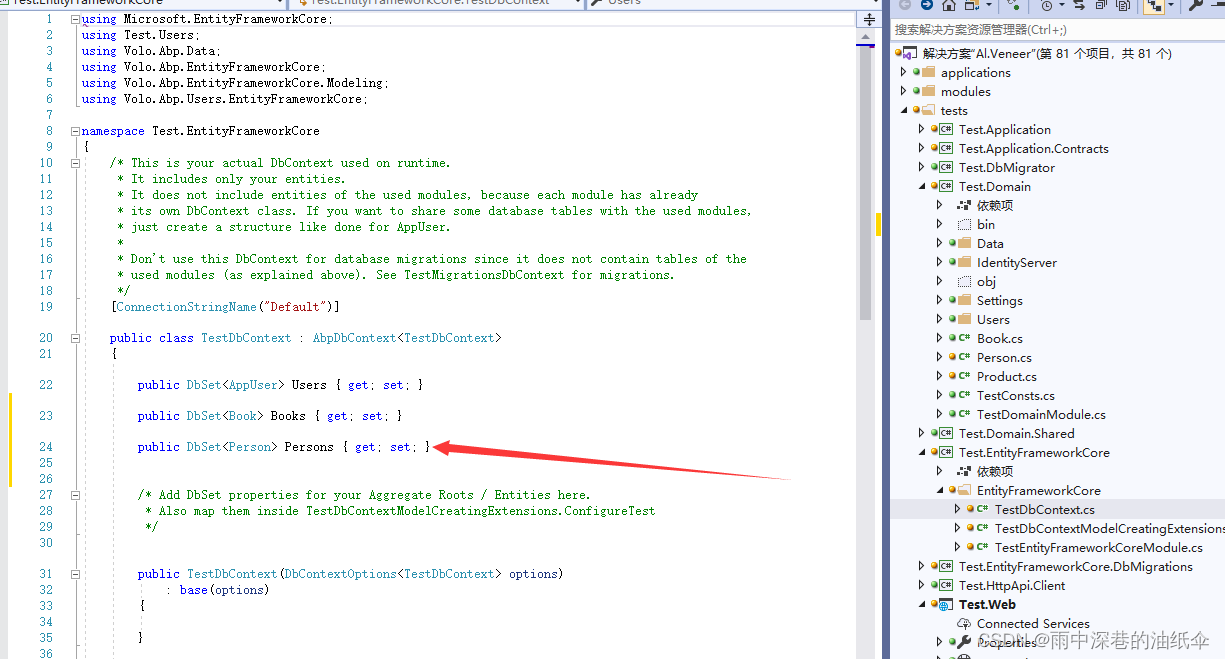1225x659 pixels.
Task: Click in the Solution Explorer search box
Action: (x=1056, y=30)
